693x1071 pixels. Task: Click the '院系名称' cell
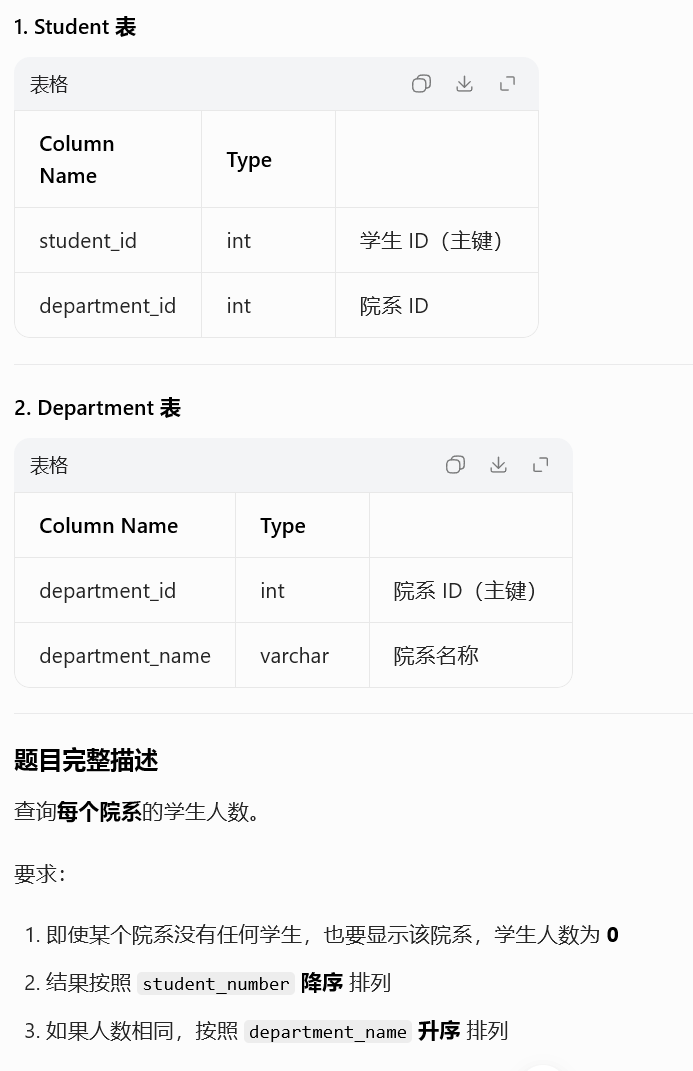[470, 655]
